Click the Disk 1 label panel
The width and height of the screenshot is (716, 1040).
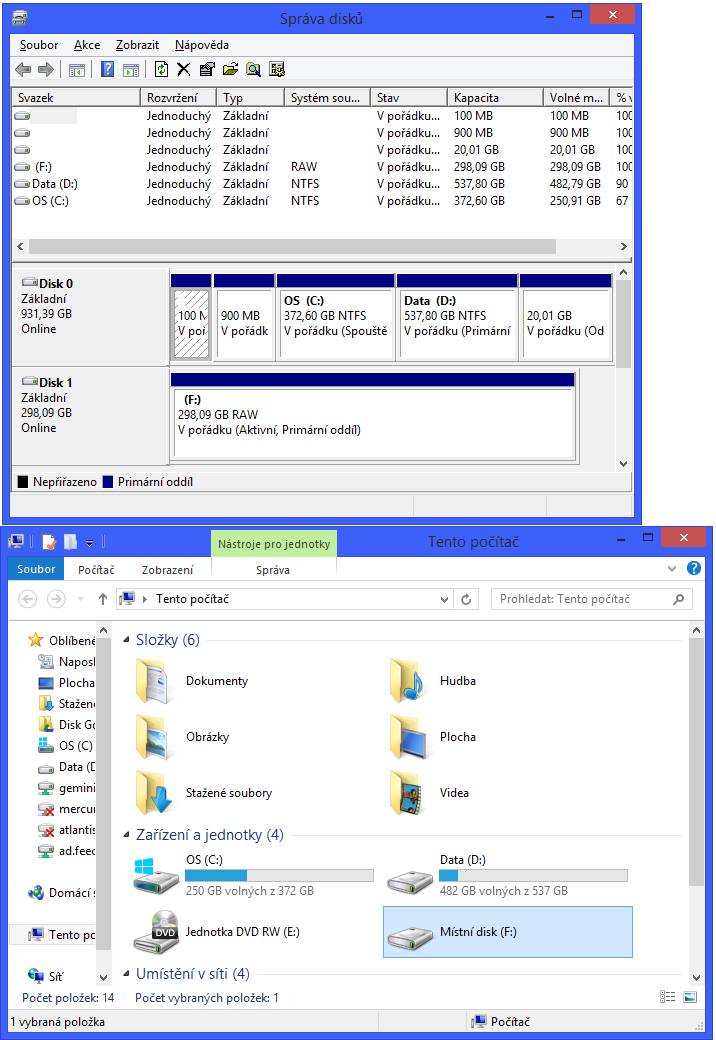pos(90,416)
